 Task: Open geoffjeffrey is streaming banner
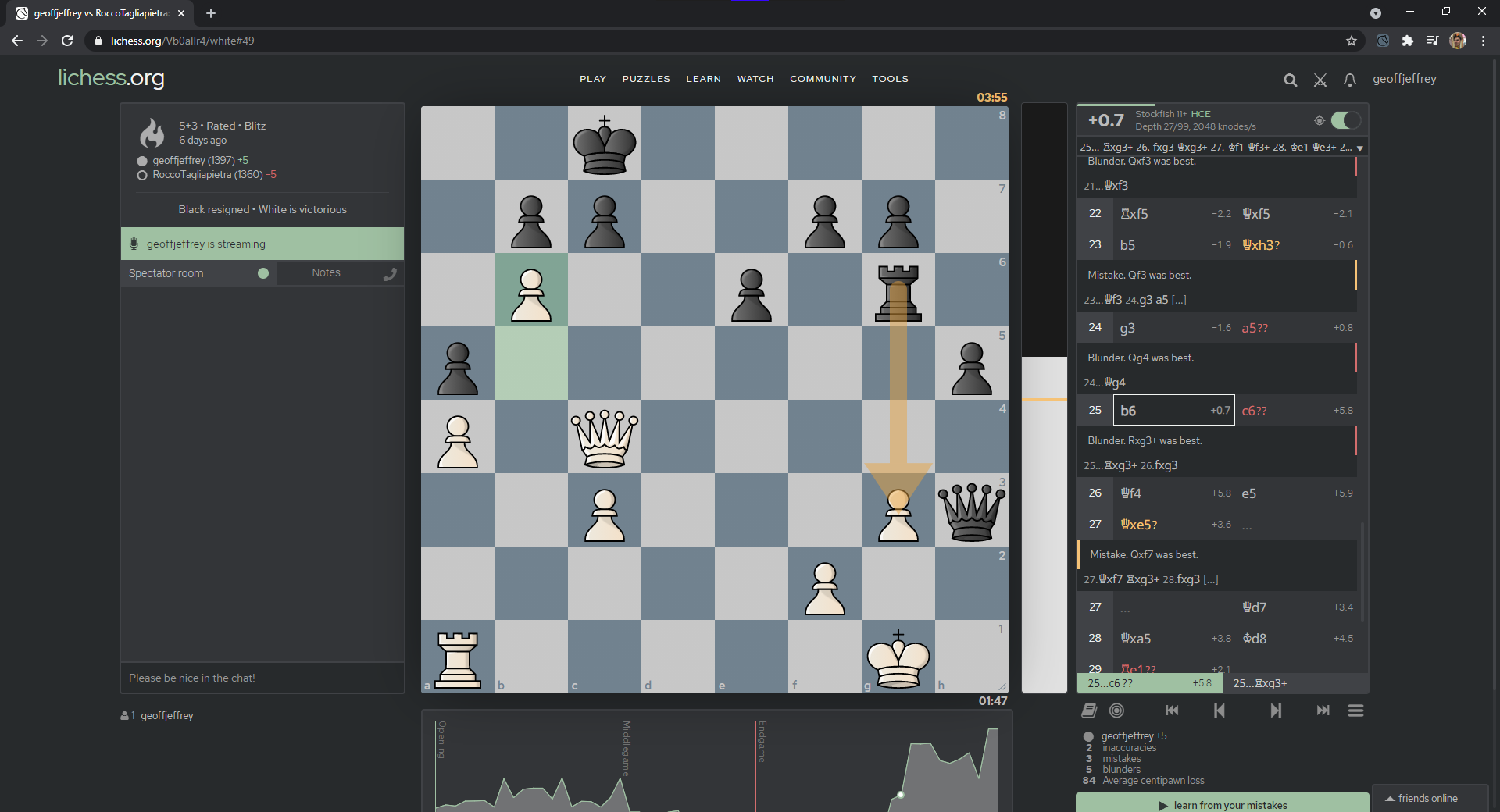coord(262,244)
